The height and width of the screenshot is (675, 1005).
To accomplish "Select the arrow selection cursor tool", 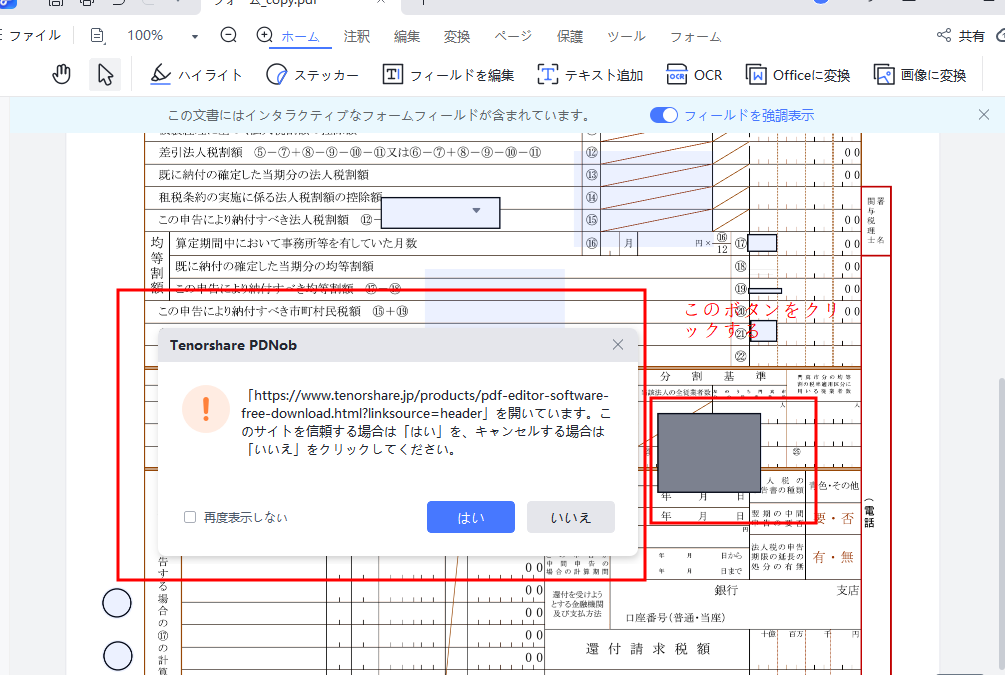I will [104, 73].
